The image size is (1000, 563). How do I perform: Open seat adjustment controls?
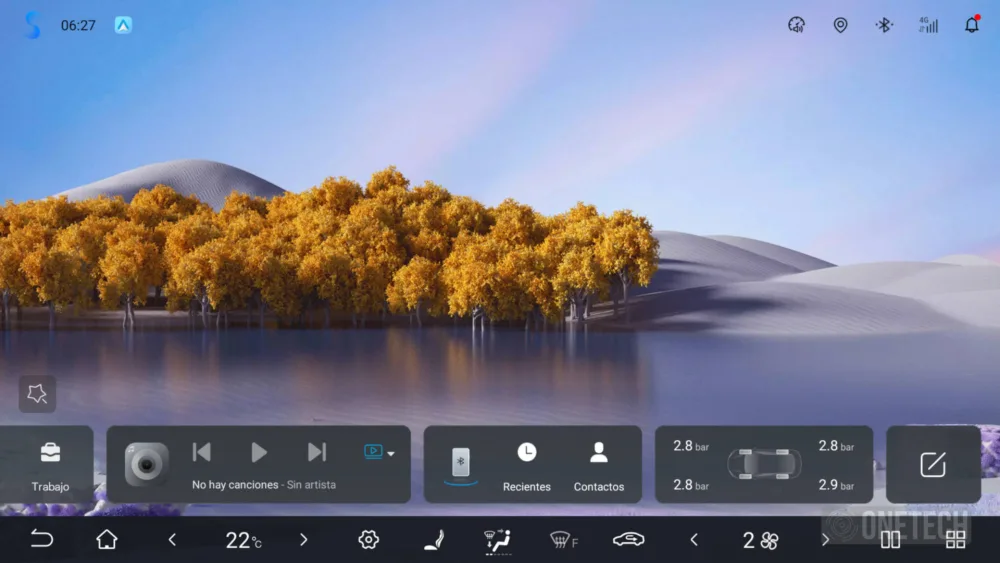(x=433, y=540)
